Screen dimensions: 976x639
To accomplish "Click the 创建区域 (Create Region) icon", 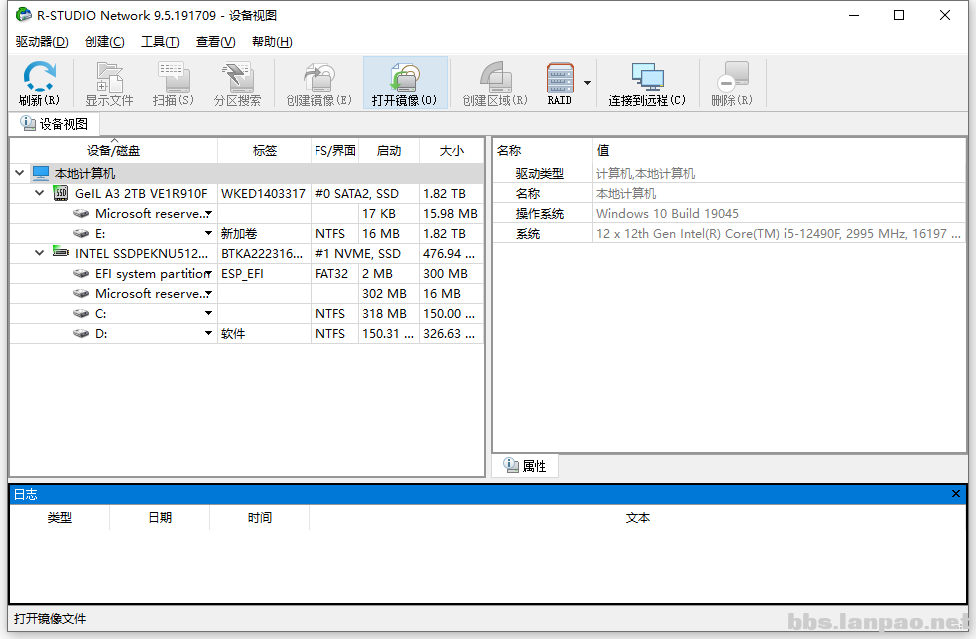I will point(495,84).
